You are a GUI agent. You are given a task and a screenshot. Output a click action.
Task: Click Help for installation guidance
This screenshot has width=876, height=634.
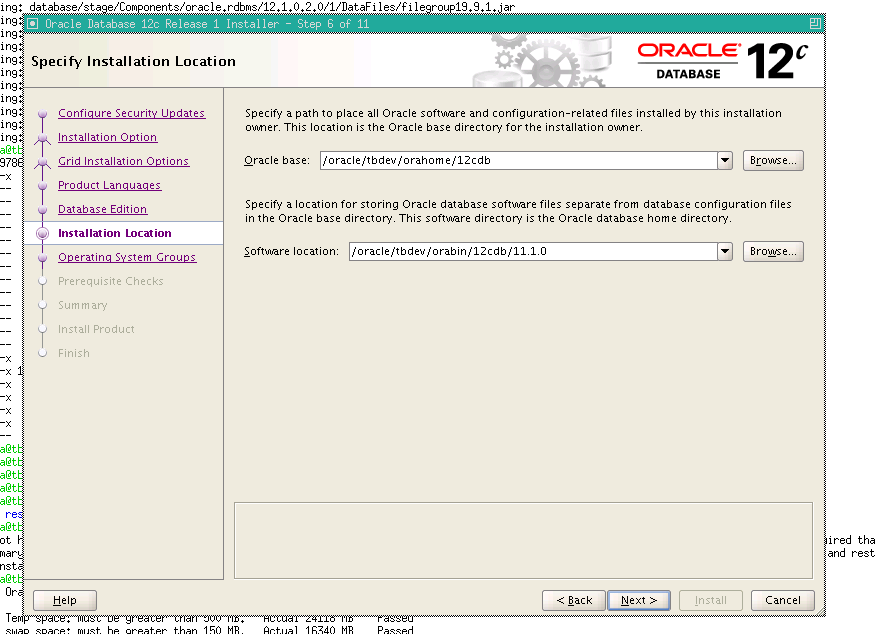click(x=64, y=600)
